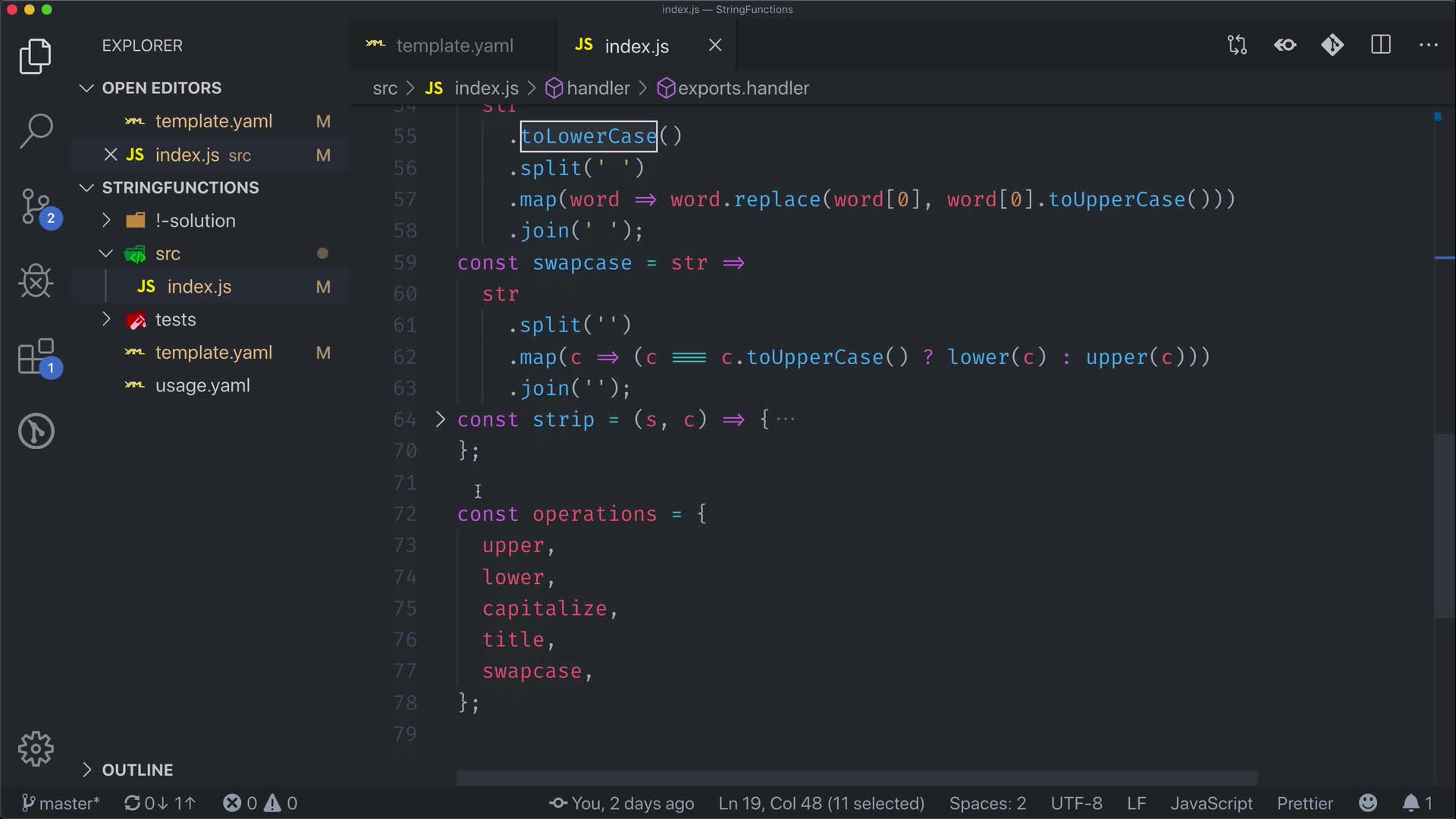Image resolution: width=1456 pixels, height=819 pixels.
Task: Unfold the collapsed strip function arrow
Action: click(x=441, y=419)
